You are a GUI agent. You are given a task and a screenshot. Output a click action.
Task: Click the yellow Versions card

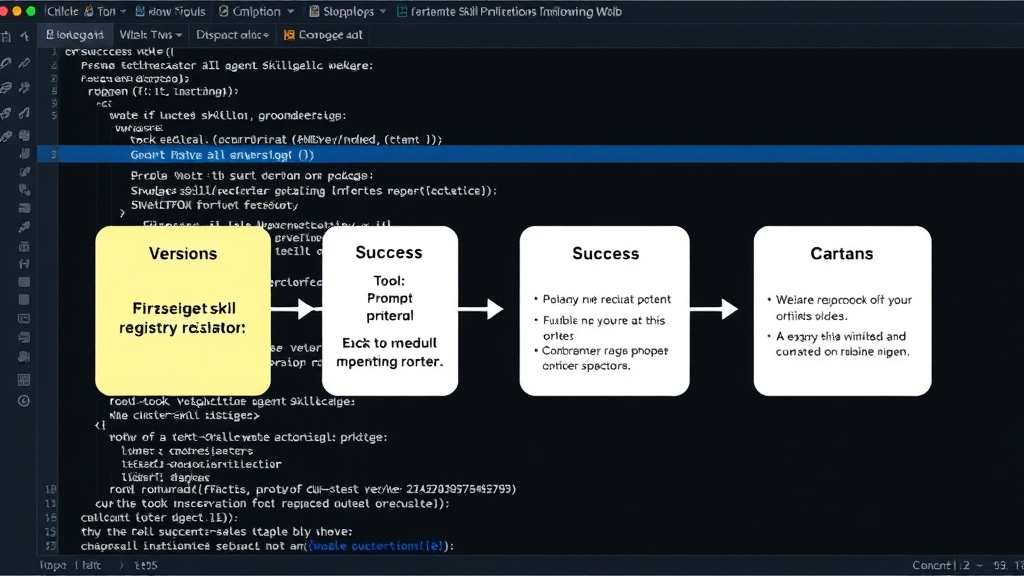pos(183,310)
